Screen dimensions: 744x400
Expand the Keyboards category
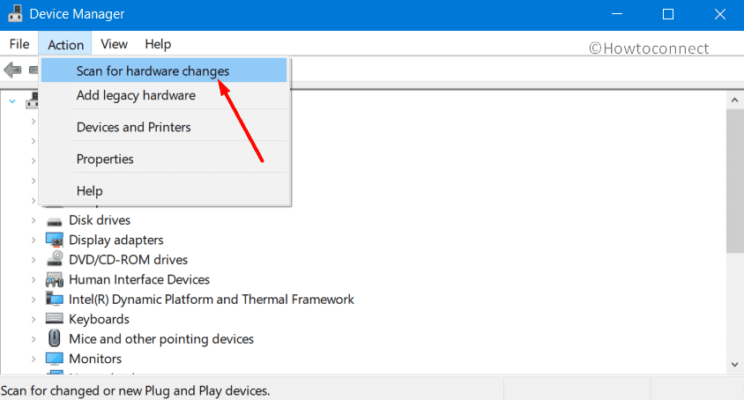click(33, 319)
